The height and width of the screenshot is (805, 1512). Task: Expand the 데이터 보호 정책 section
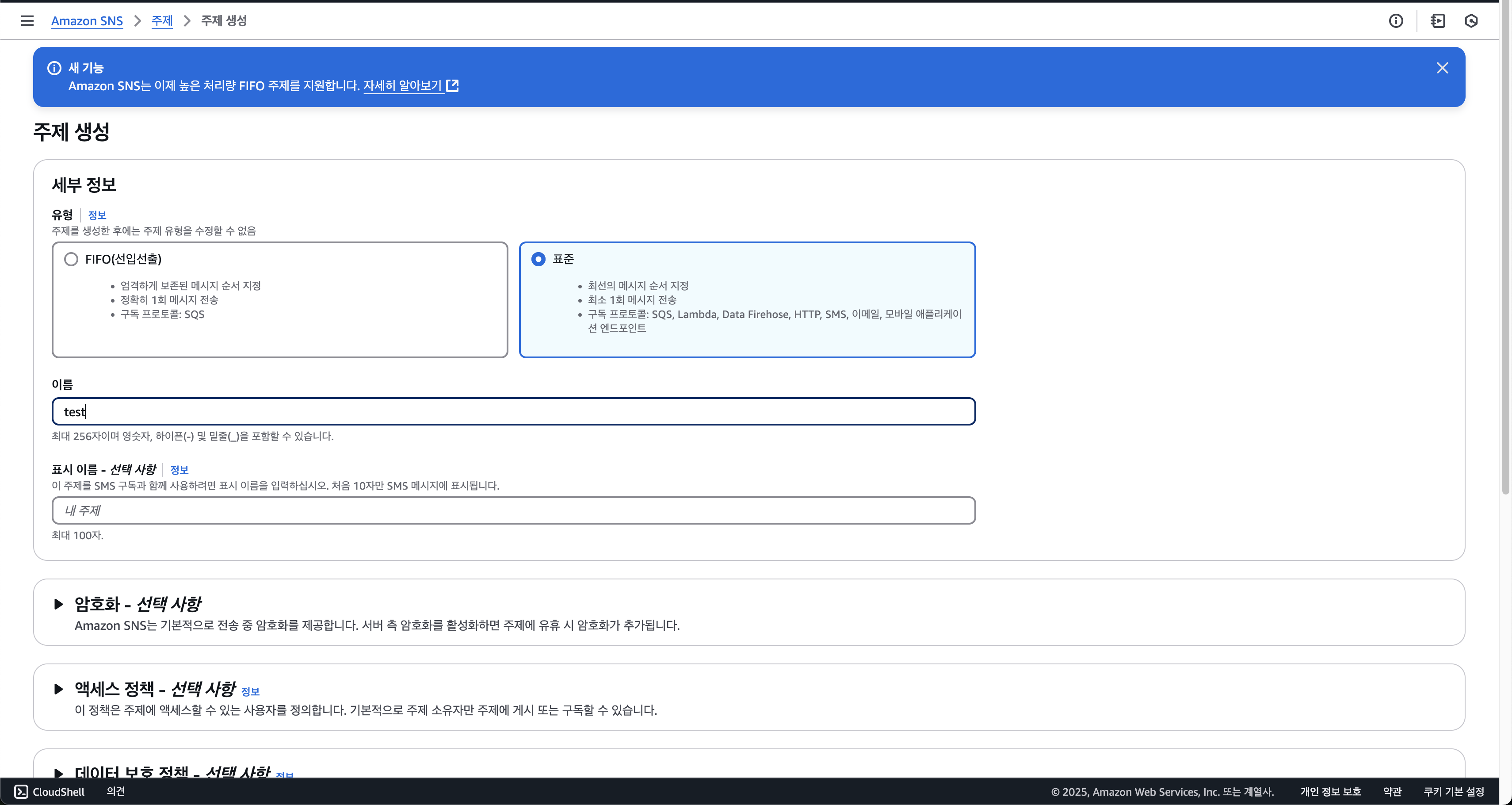click(58, 771)
